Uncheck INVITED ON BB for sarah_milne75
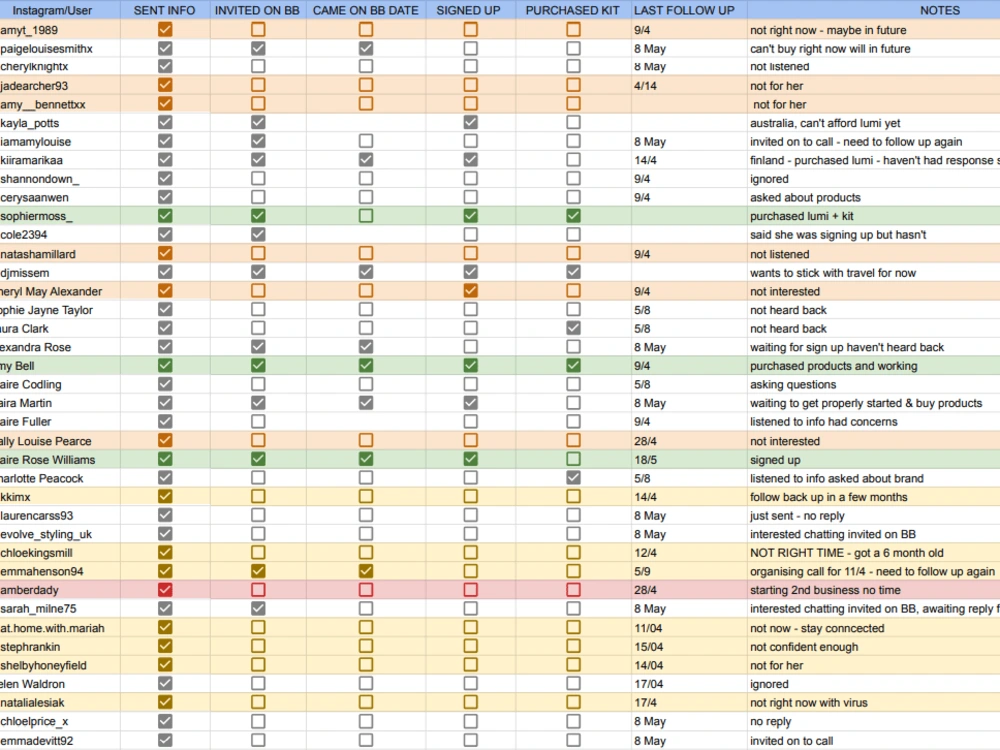1000x750 pixels. (x=258, y=608)
